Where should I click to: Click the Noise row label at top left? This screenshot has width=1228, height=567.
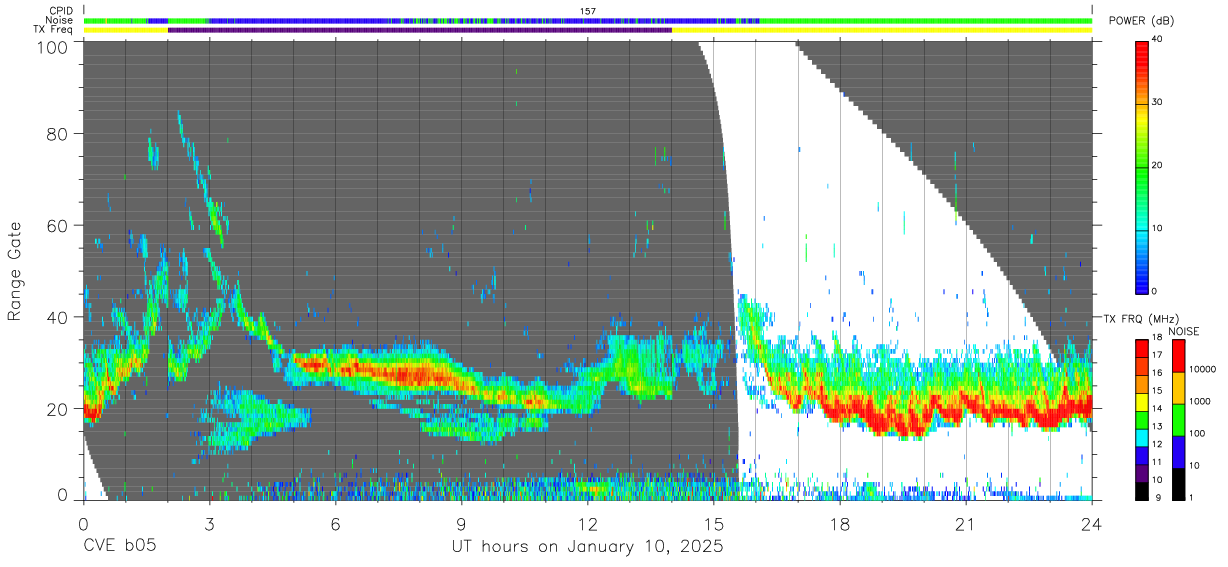60,20
